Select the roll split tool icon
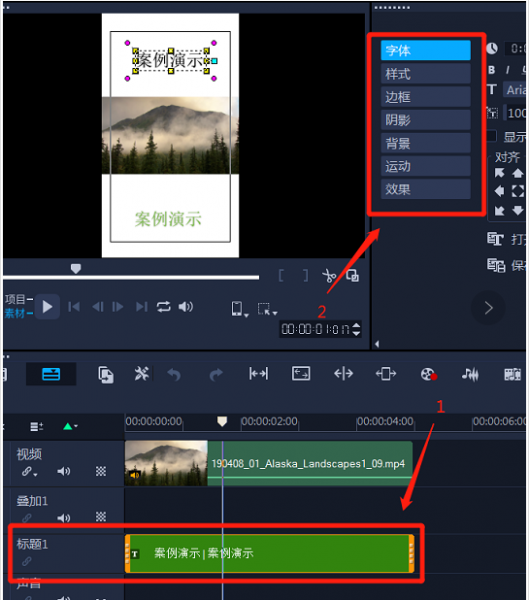Screen dimensions: 529x600 pos(343,373)
